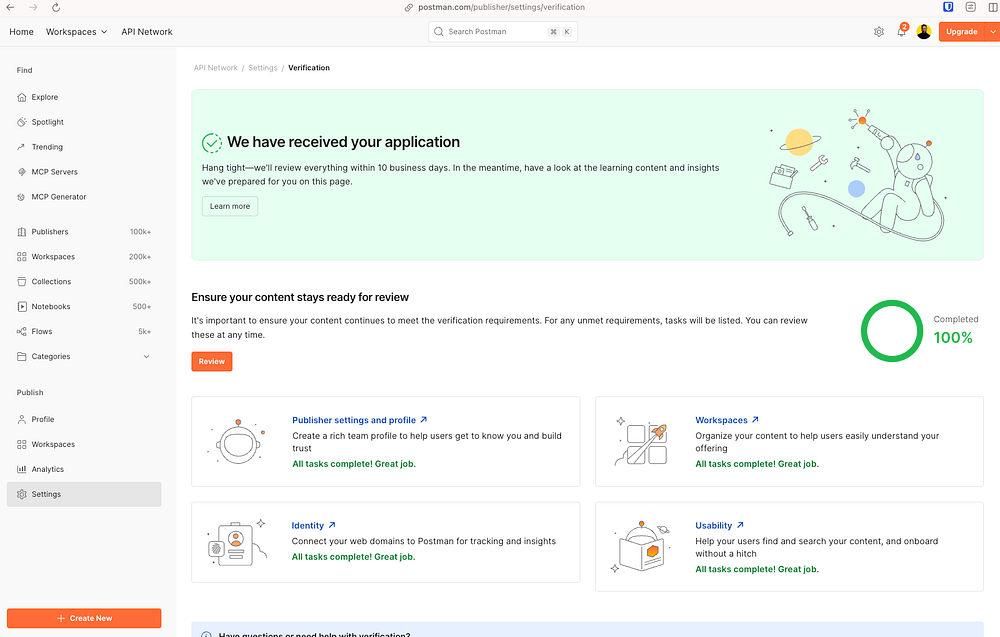Screen dimensions: 1000x637
Task: Open the user avatar menu
Action: [923, 32]
